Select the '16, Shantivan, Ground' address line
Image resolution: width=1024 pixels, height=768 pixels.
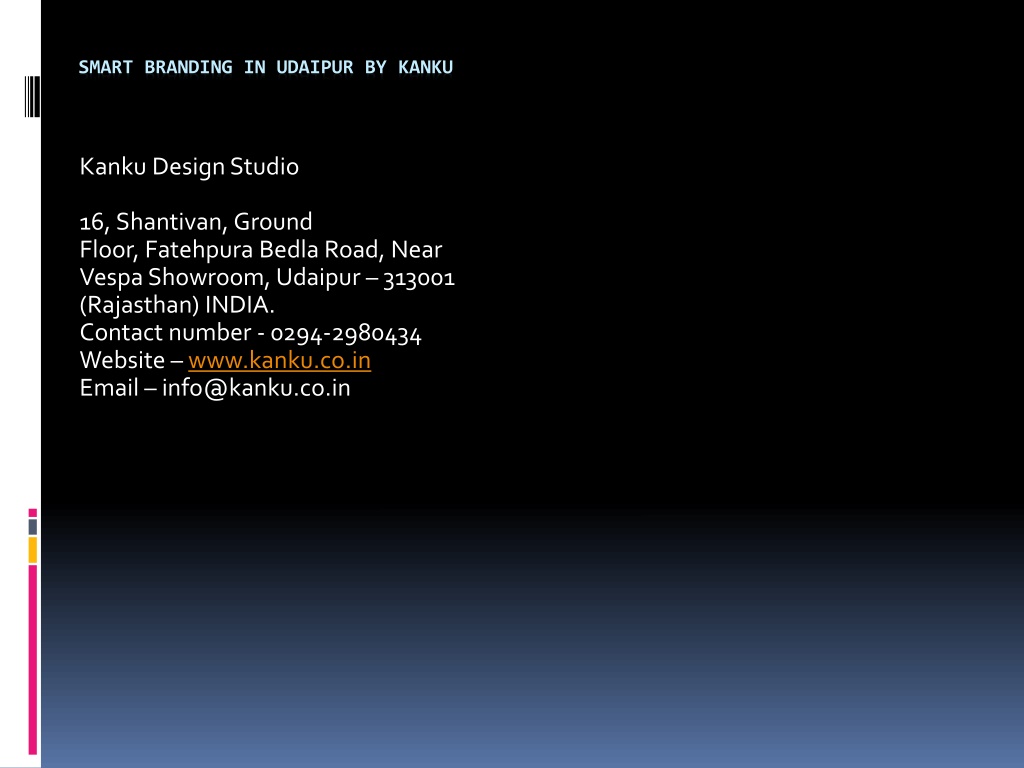pos(196,222)
